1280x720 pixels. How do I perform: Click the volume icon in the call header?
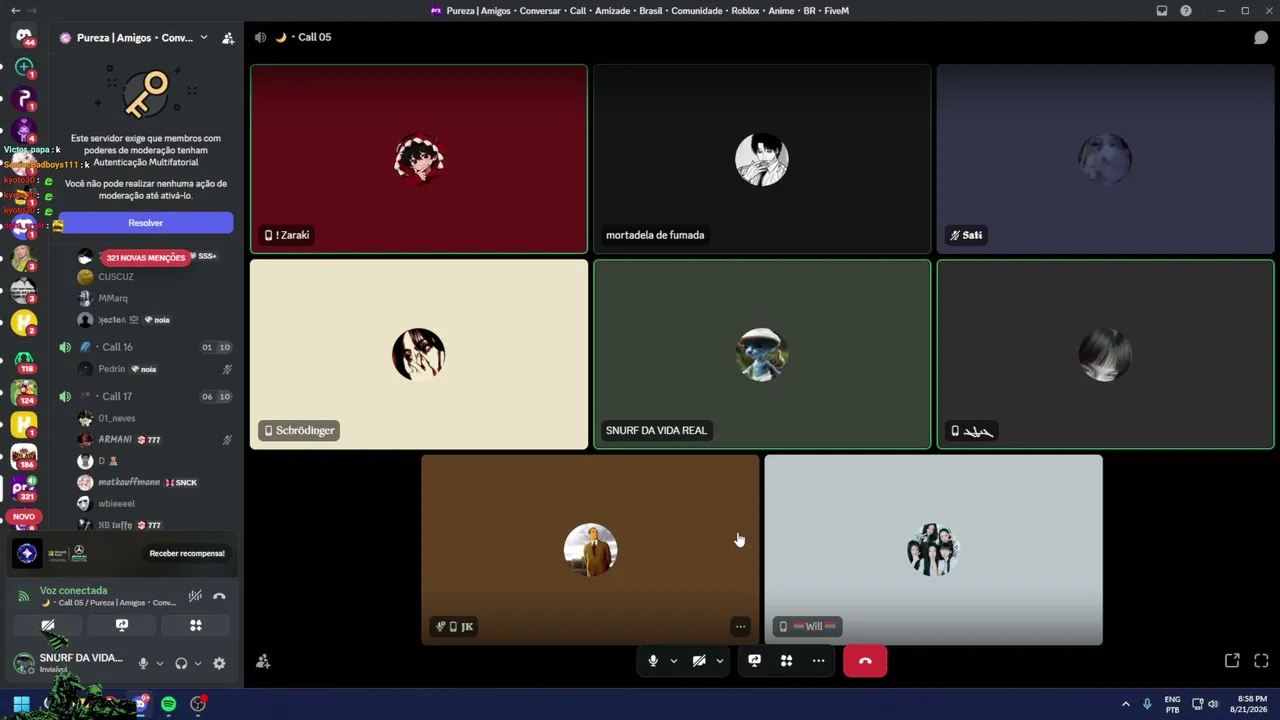coord(260,37)
